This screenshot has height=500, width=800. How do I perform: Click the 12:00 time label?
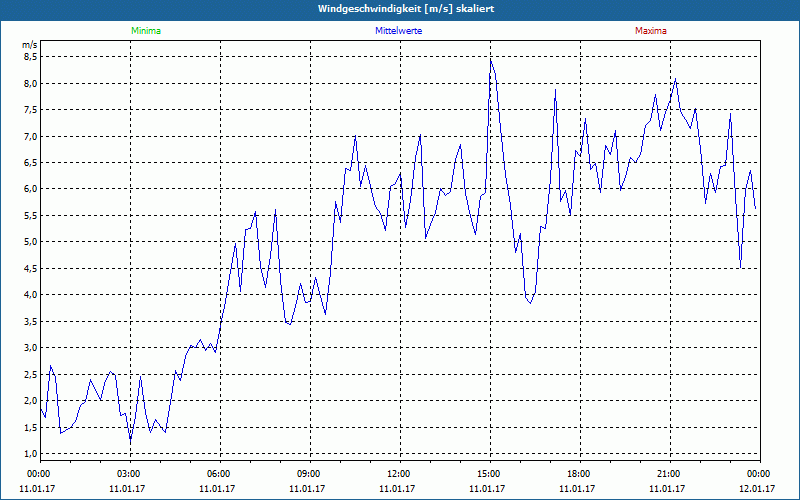tap(398, 474)
